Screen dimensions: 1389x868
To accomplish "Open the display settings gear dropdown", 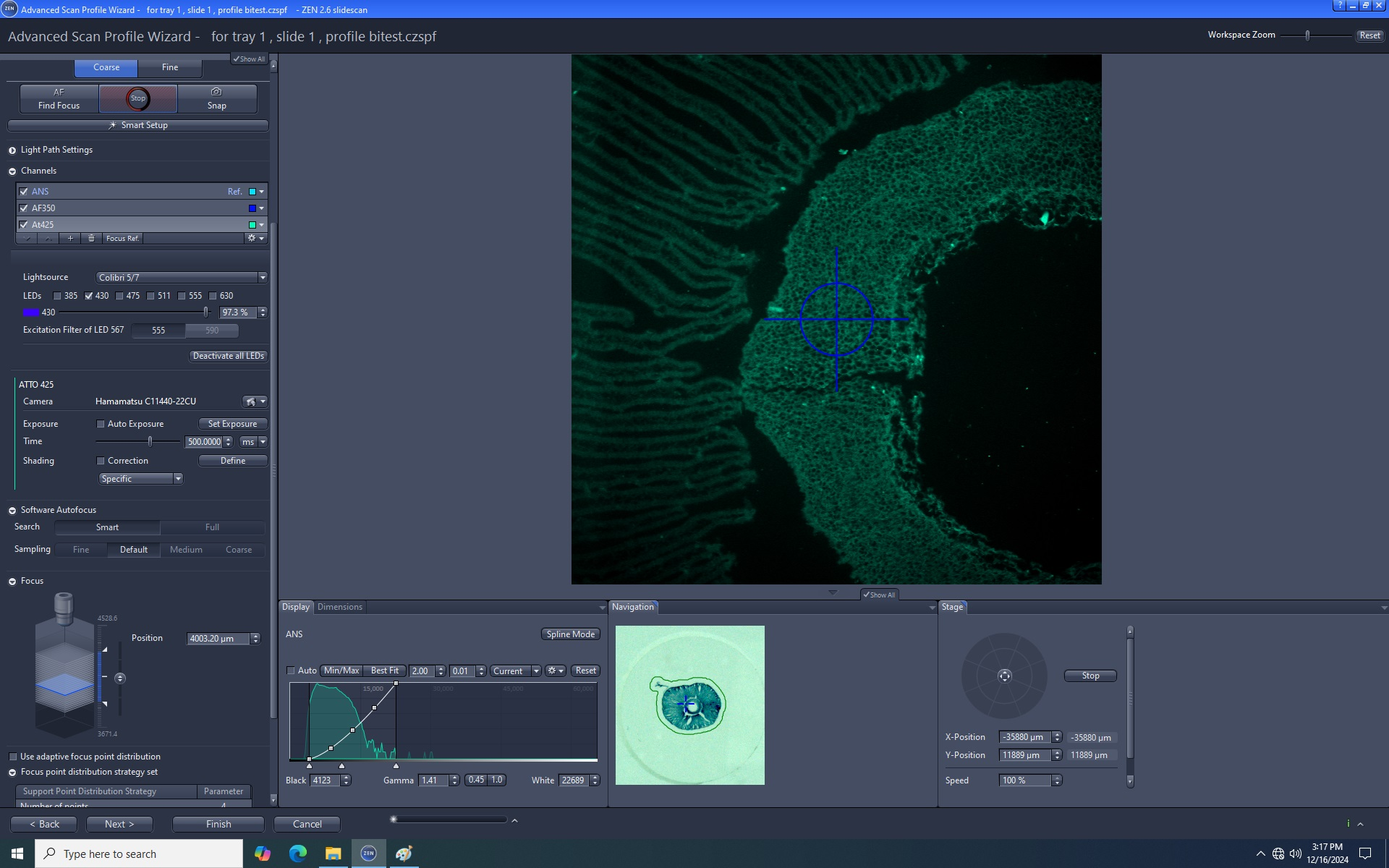I will (x=555, y=671).
